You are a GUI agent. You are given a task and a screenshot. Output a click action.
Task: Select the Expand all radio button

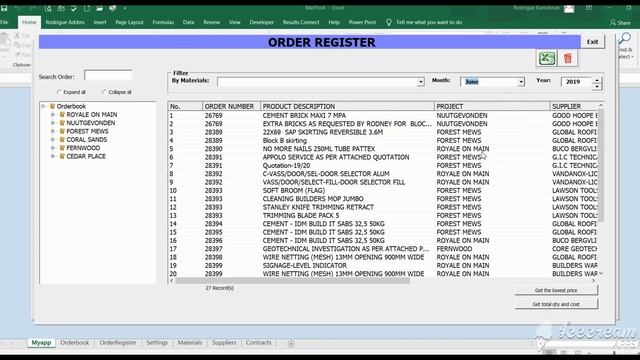click(59, 92)
